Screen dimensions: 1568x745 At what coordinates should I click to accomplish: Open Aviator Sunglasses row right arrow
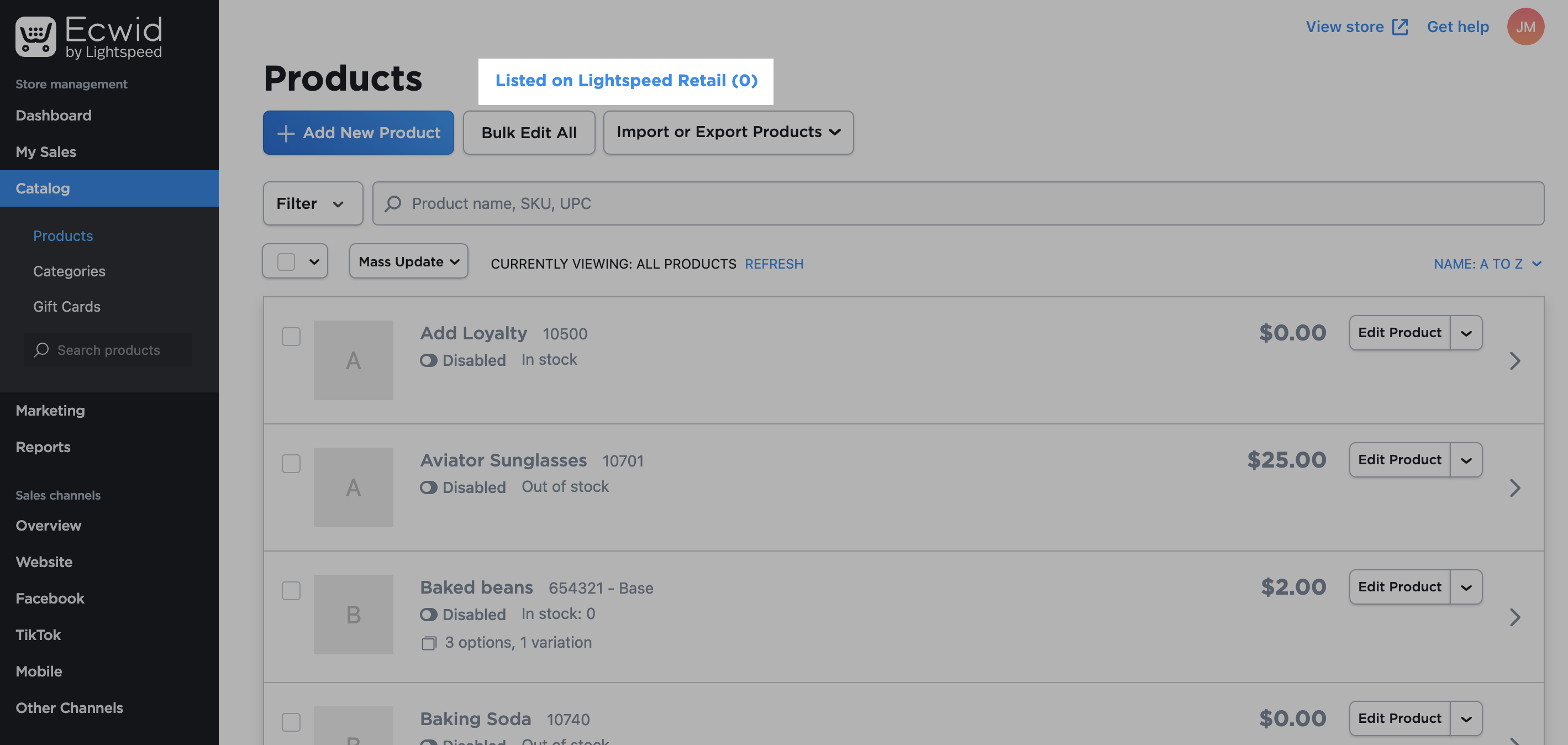(1514, 488)
